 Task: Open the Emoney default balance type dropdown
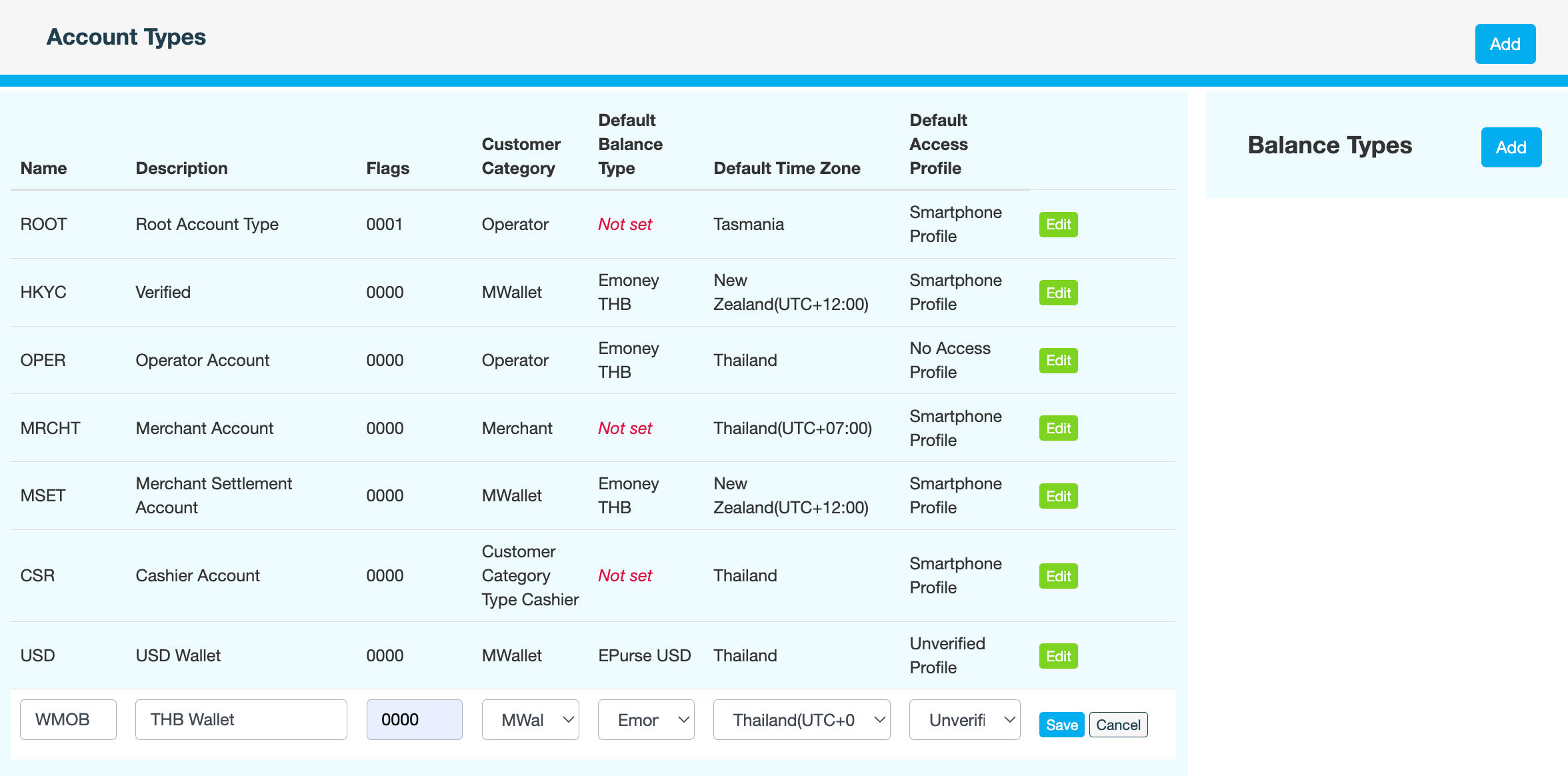[645, 720]
